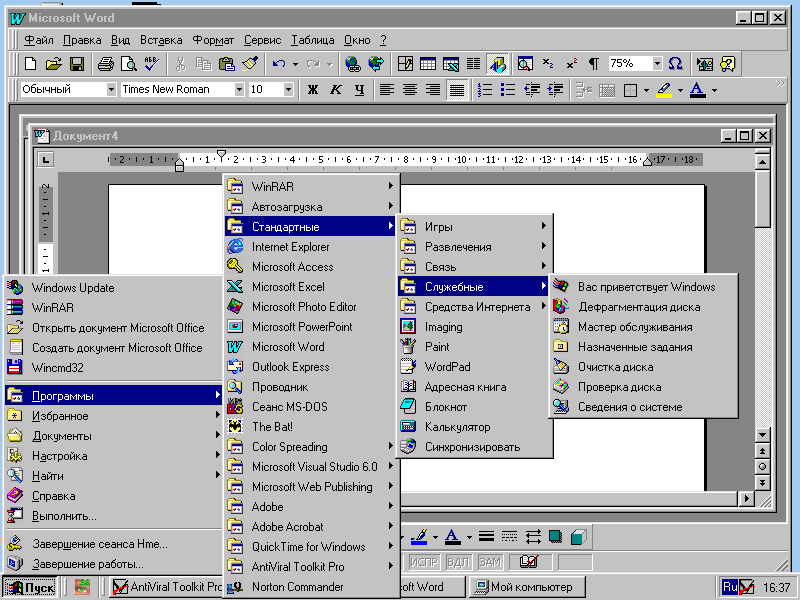The image size is (800, 600).
Task: Toggle italic К formatting
Action: click(336, 90)
